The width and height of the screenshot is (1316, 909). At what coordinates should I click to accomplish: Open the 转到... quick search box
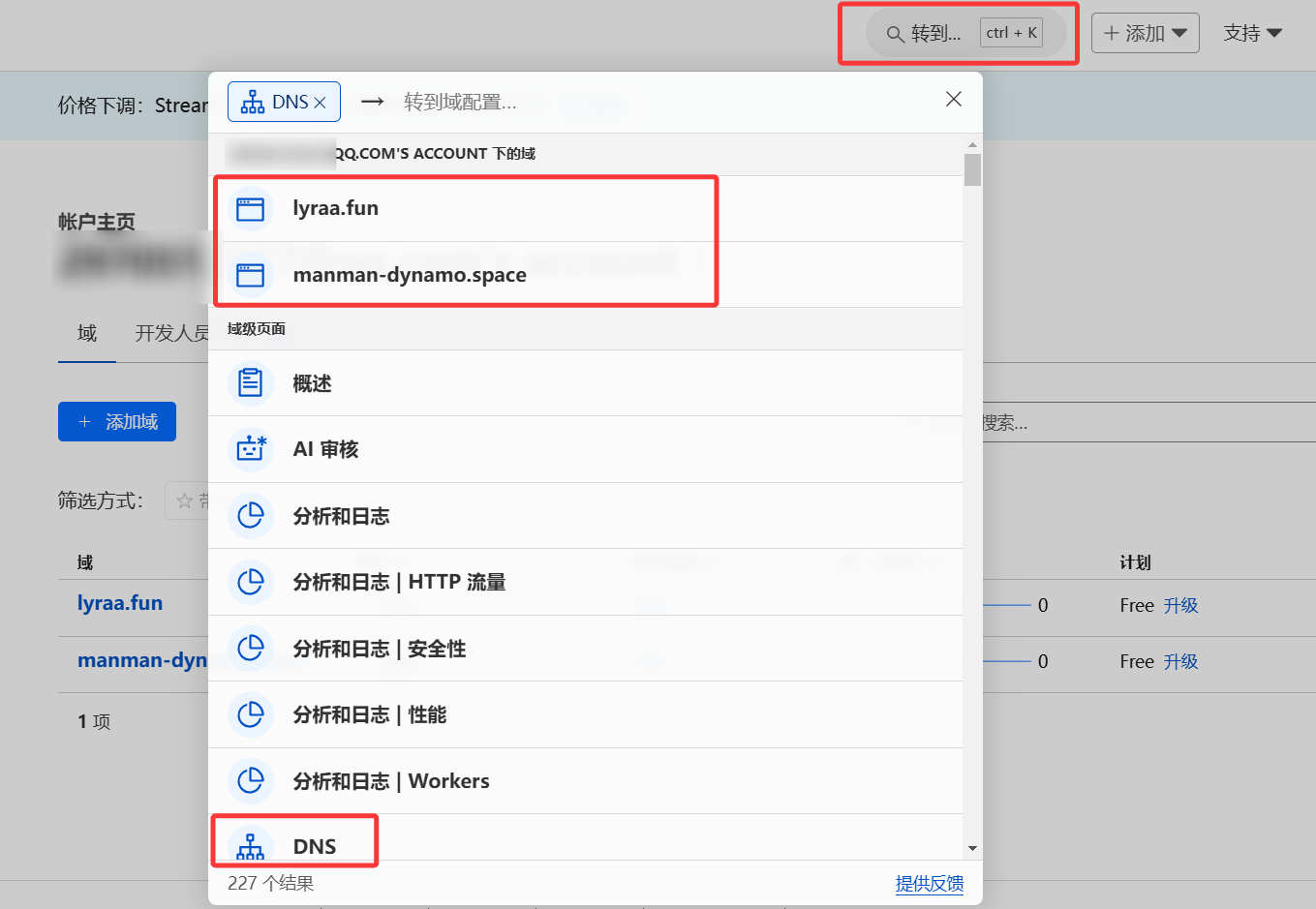coord(965,33)
